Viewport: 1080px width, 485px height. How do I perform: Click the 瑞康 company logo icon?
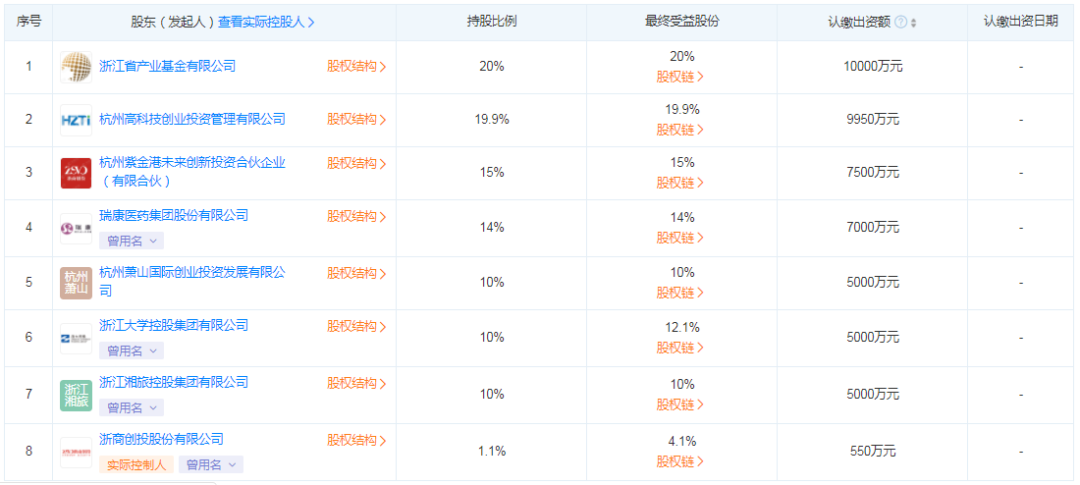point(76,228)
